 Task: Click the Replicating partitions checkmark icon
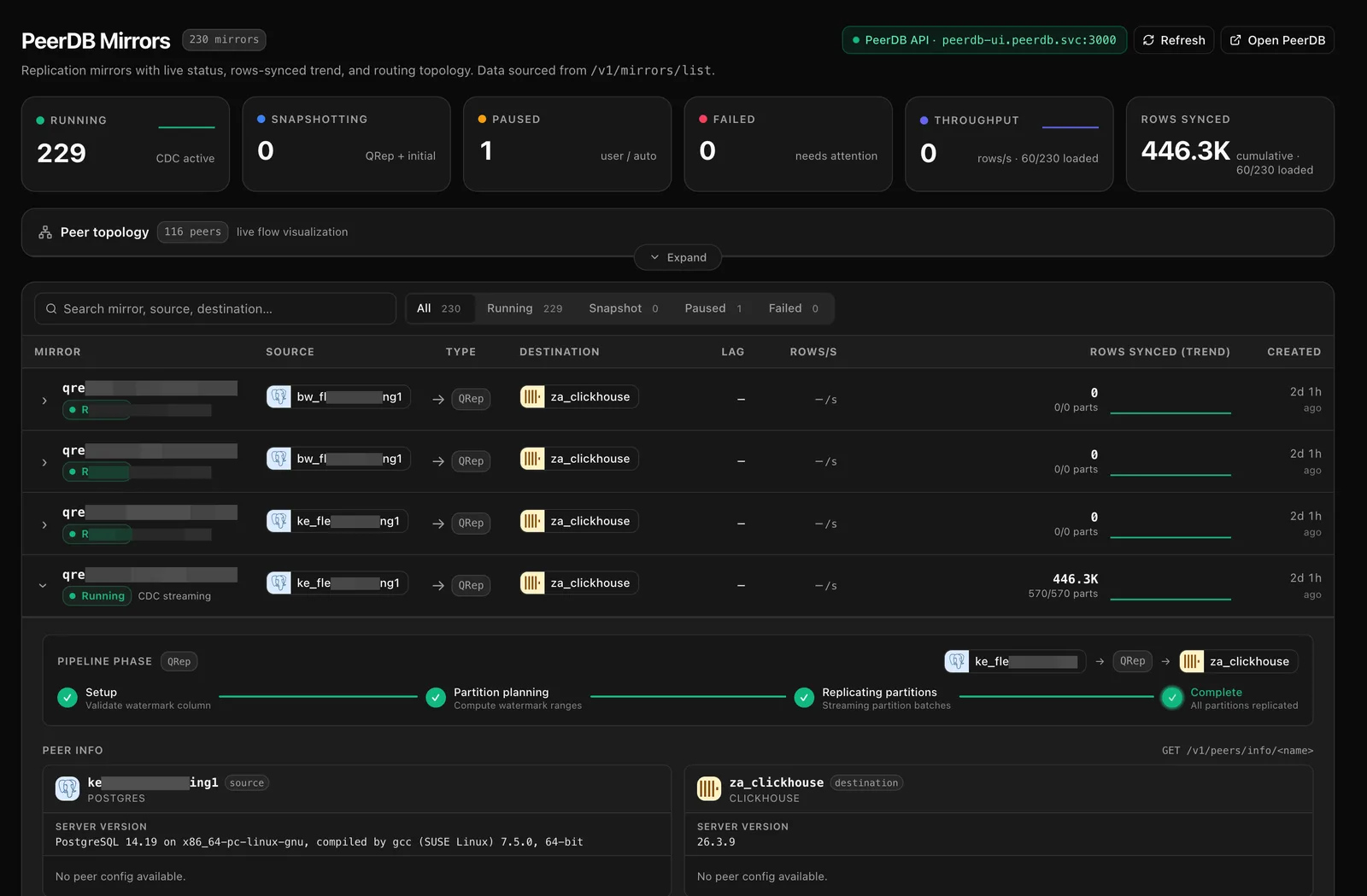804,698
